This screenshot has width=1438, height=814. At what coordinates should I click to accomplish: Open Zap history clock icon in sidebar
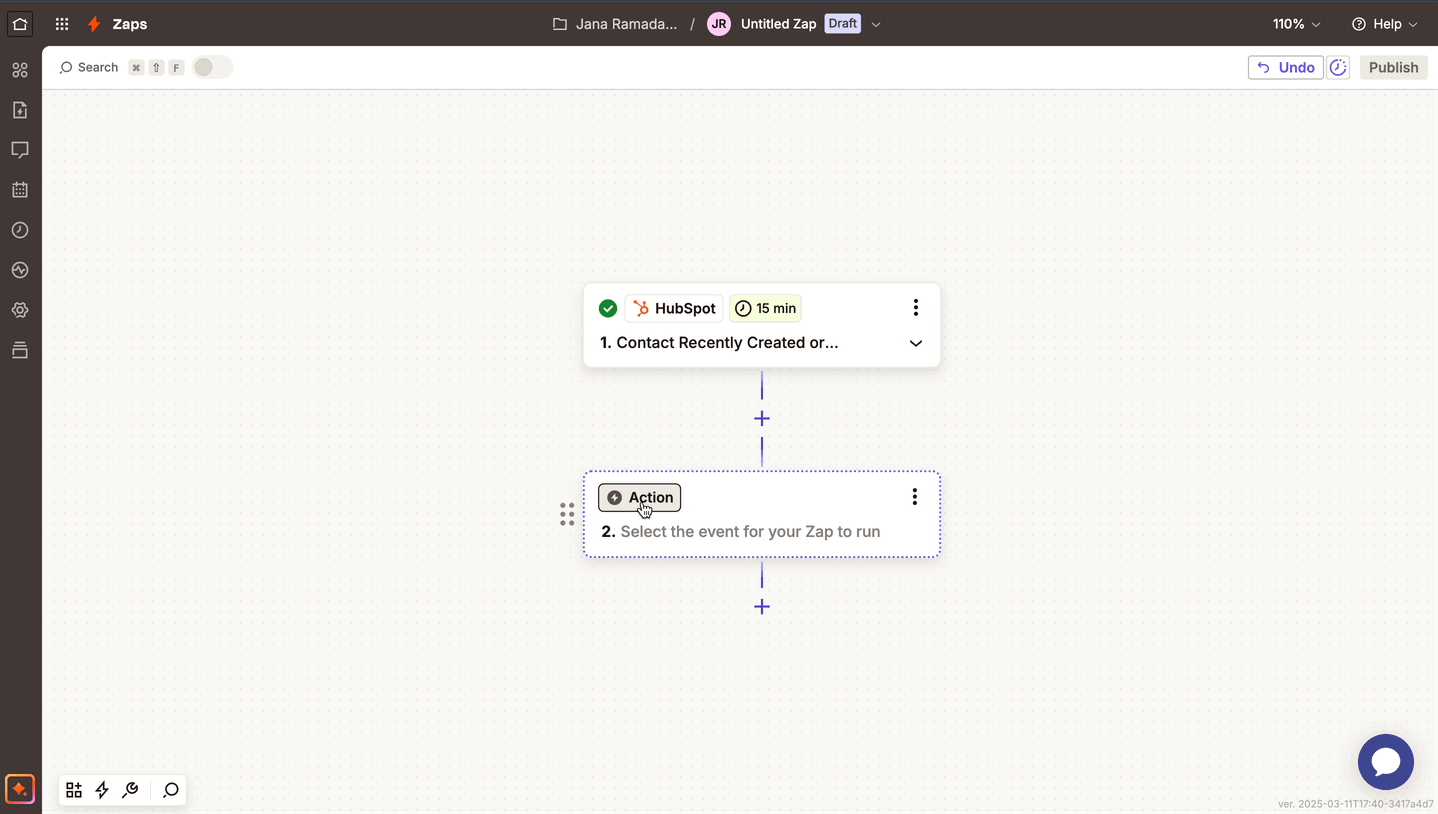coord(20,230)
